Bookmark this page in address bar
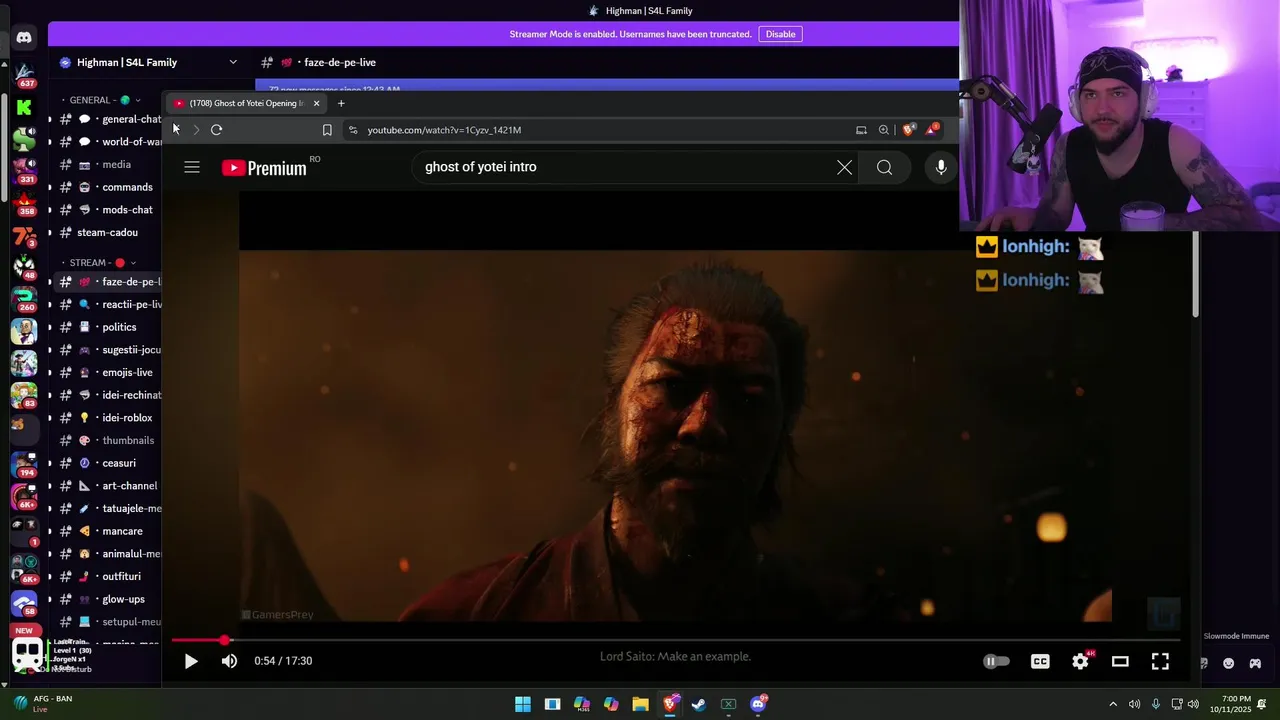The width and height of the screenshot is (1280, 720). tap(327, 130)
